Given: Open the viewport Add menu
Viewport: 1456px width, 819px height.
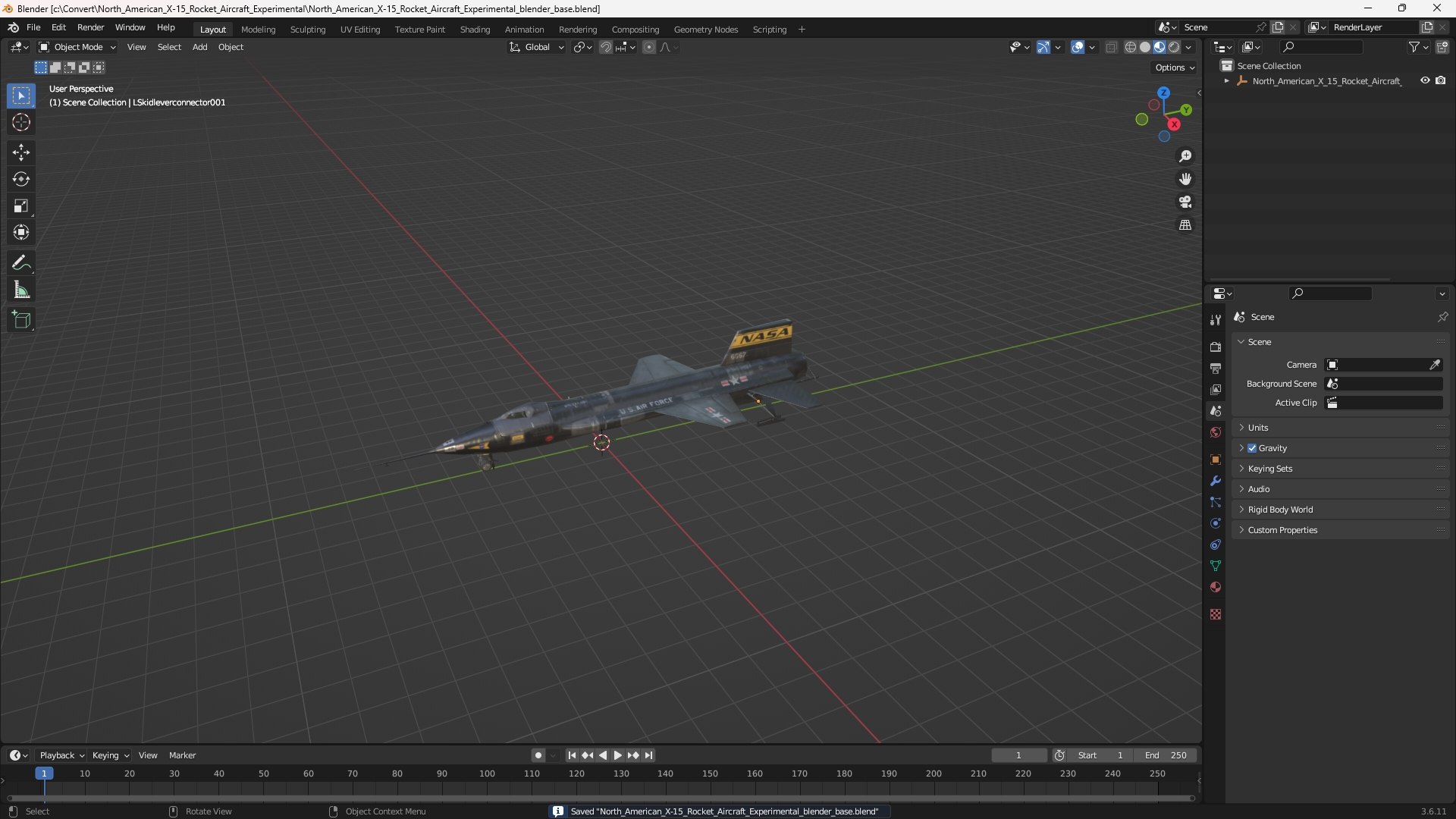Looking at the screenshot, I should [x=199, y=47].
